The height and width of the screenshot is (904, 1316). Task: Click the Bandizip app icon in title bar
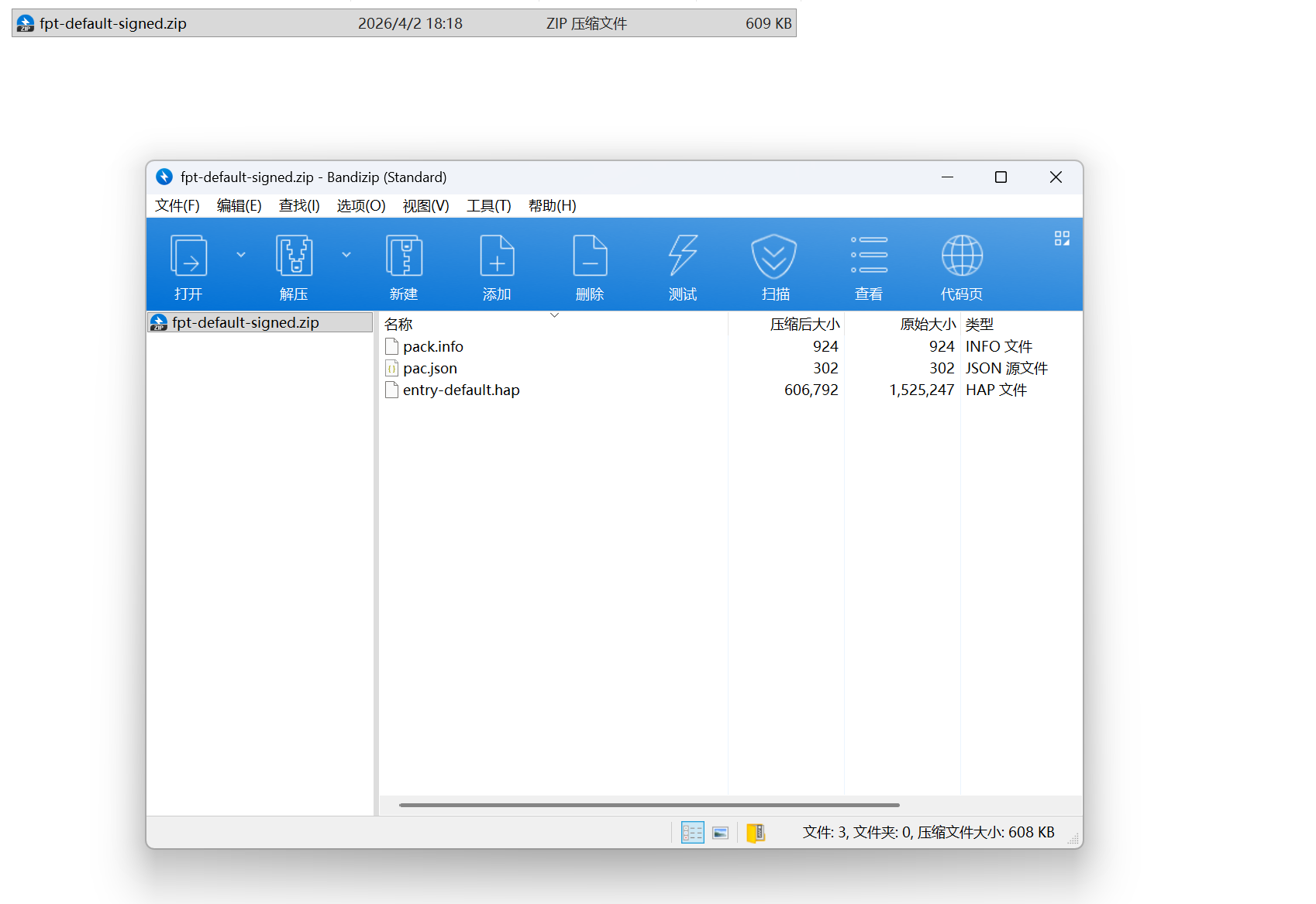click(x=164, y=177)
